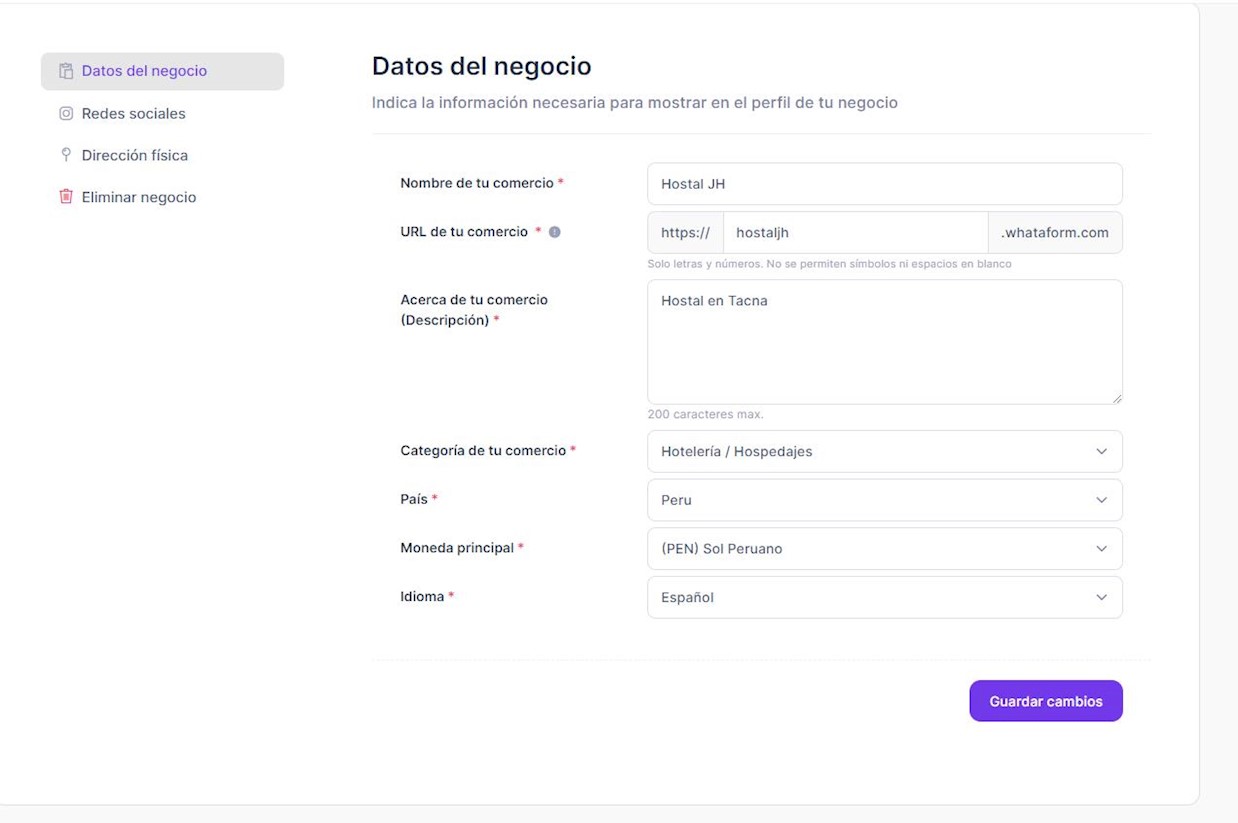This screenshot has height=823, width=1238.
Task: Click the hint Solo letras y números
Action: point(829,264)
